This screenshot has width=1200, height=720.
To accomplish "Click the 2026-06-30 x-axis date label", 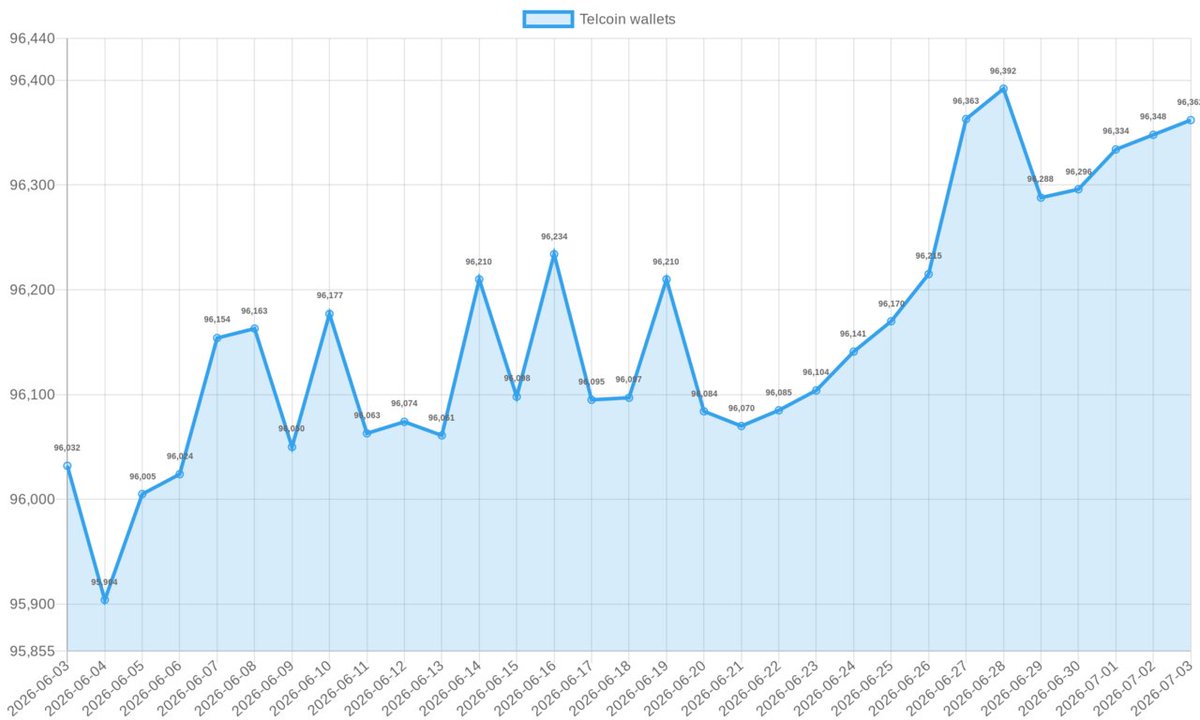I will (x=1048, y=687).
